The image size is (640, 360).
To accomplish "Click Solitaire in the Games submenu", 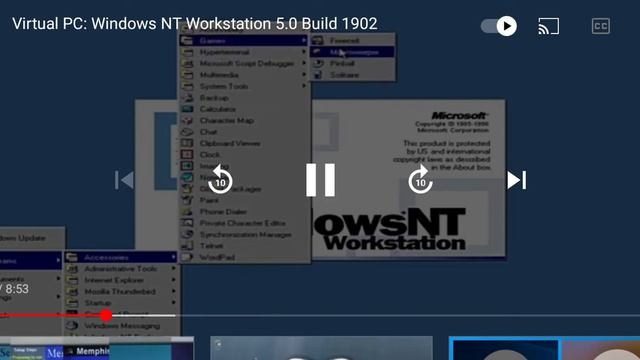I will (352, 75).
